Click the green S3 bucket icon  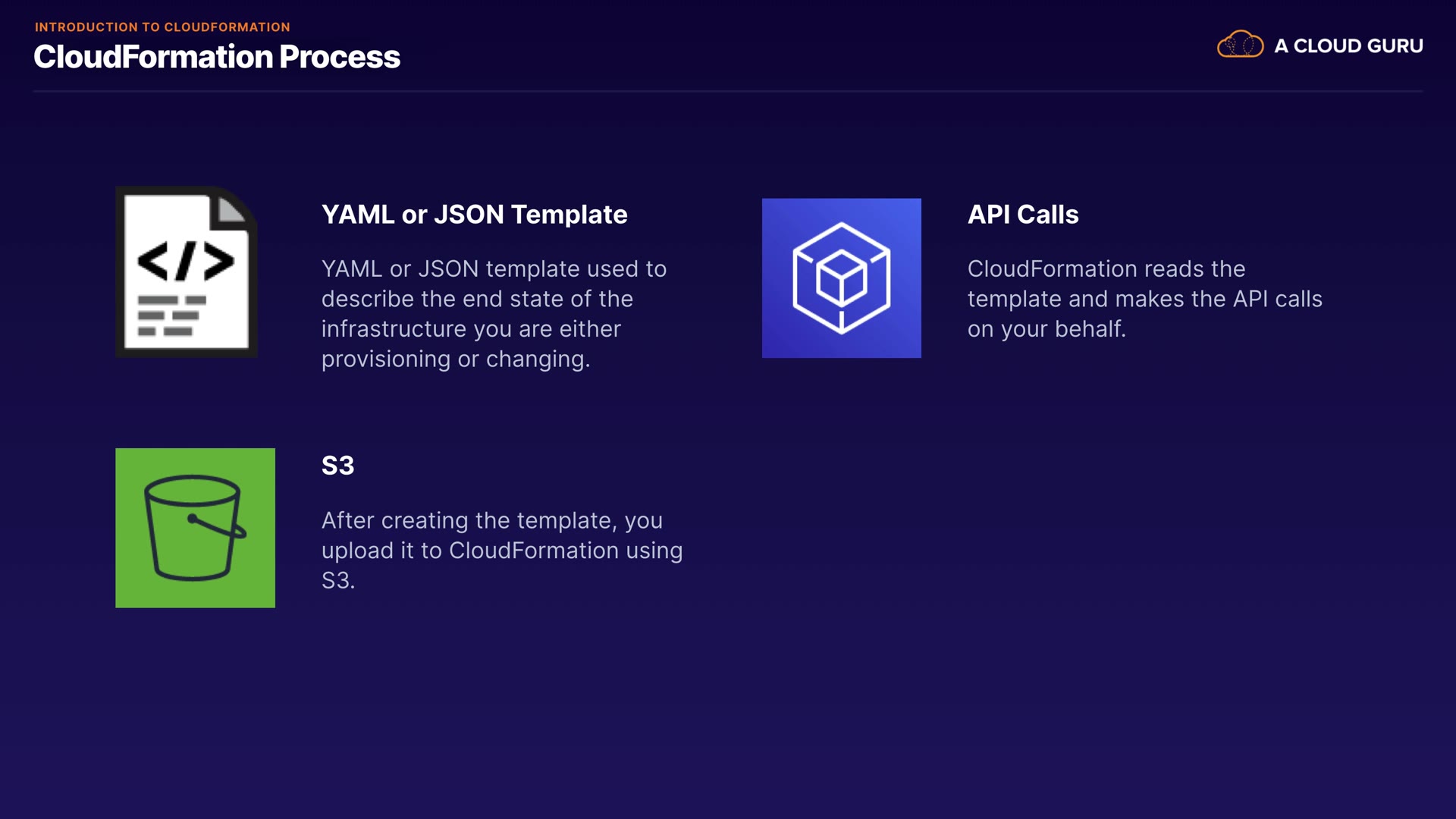195,528
